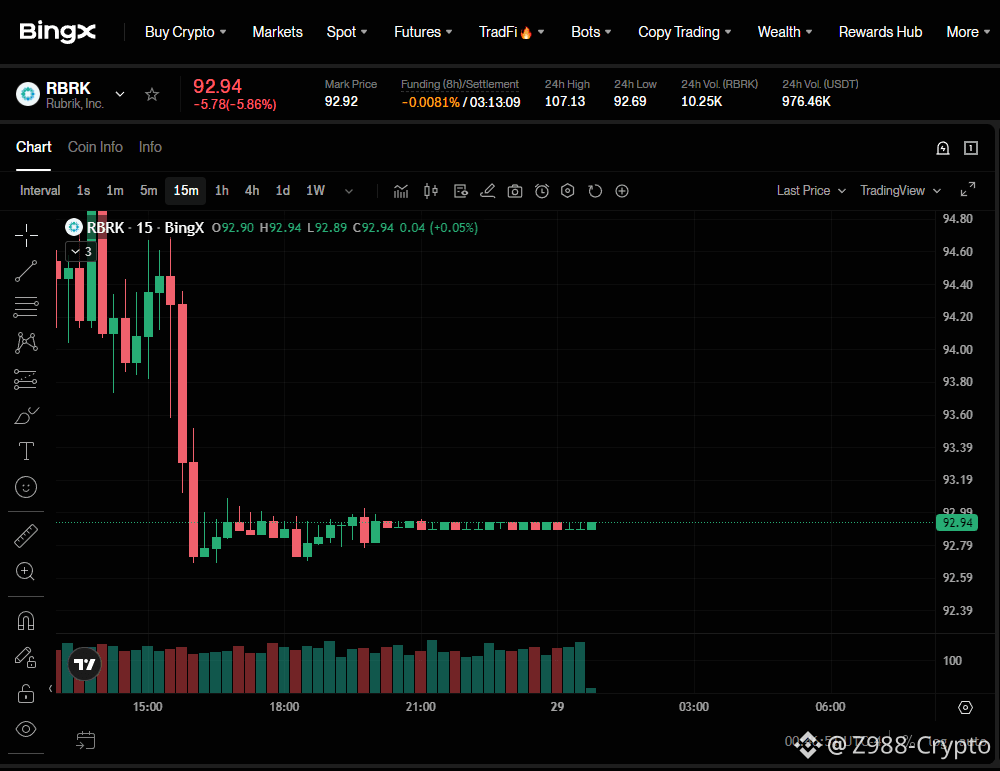The height and width of the screenshot is (771, 1000).
Task: Go to Markets page
Action: 277,32
